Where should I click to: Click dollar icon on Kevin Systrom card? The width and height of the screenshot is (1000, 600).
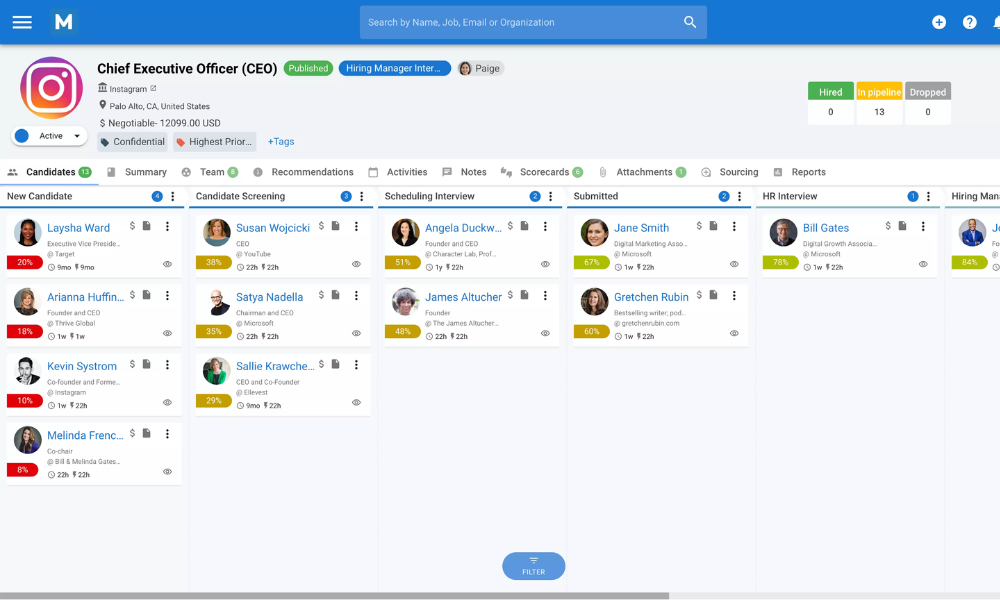pyautogui.click(x=132, y=364)
